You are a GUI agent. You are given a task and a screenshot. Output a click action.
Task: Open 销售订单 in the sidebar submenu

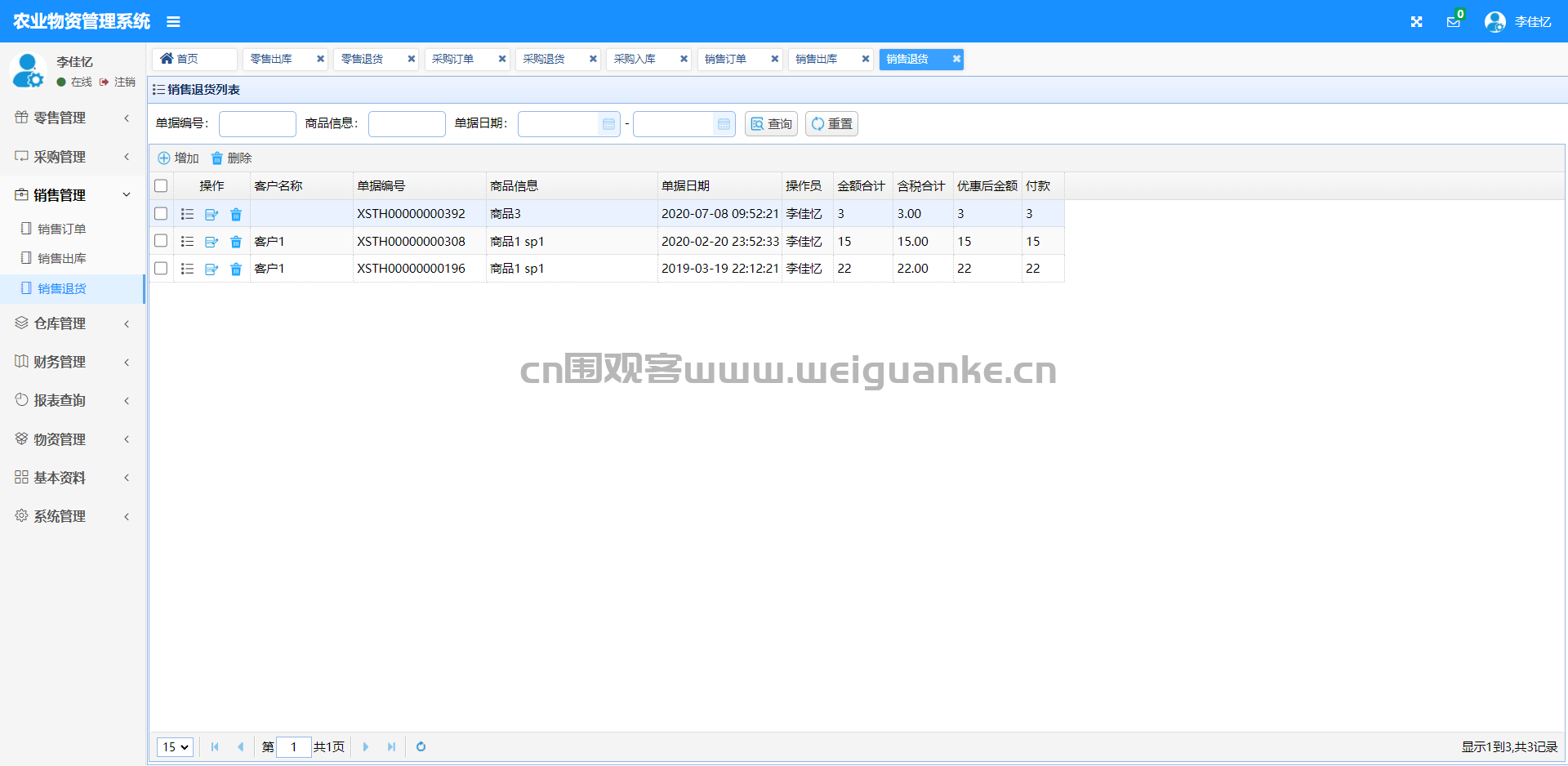point(73,229)
